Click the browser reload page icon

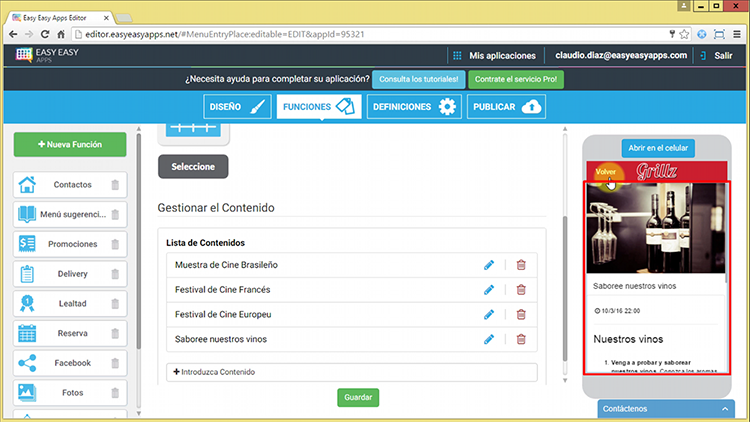click(x=46, y=33)
